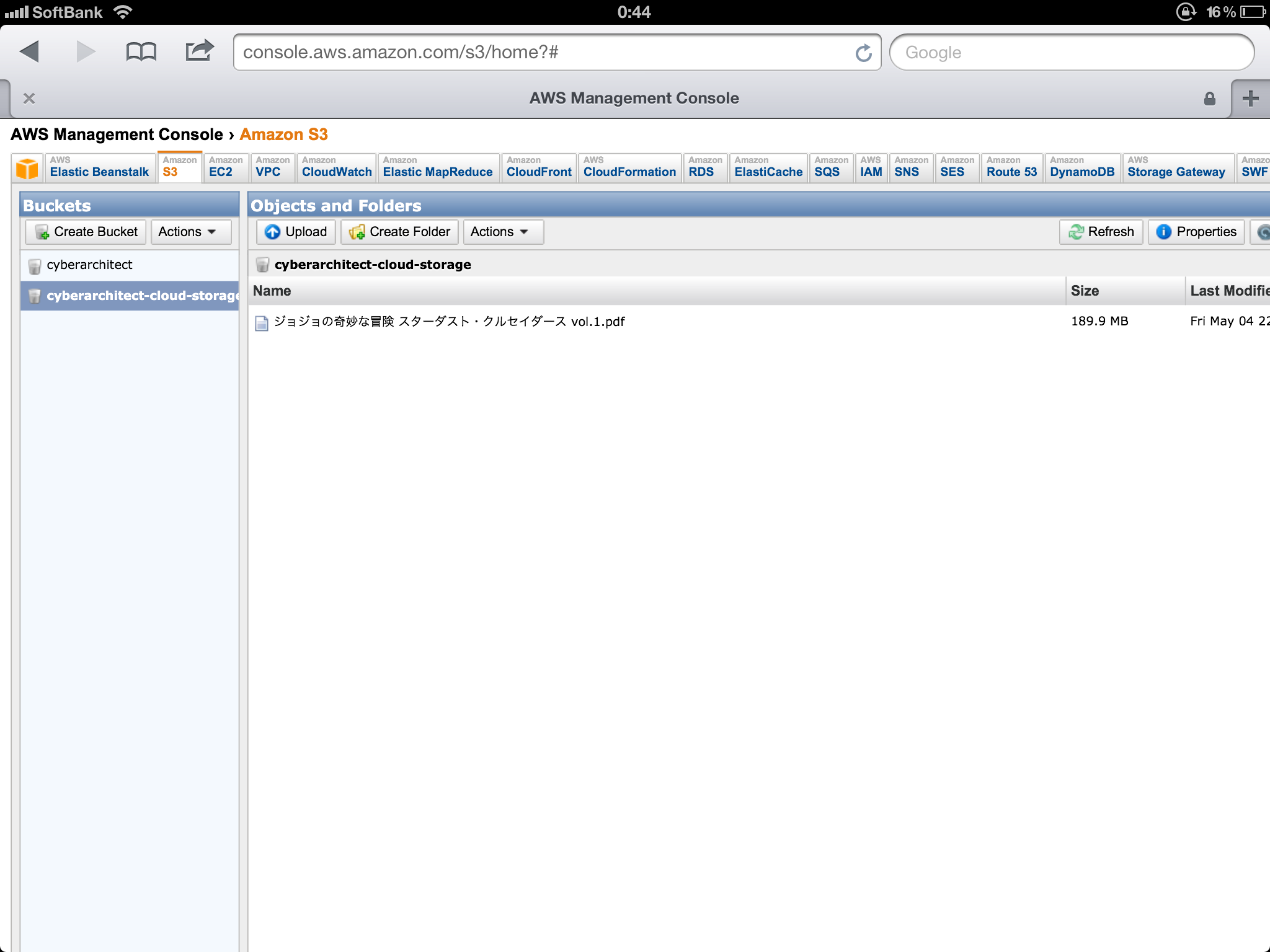Expand the Buckets Actions dropdown
This screenshot has width=1270, height=952.
190,232
